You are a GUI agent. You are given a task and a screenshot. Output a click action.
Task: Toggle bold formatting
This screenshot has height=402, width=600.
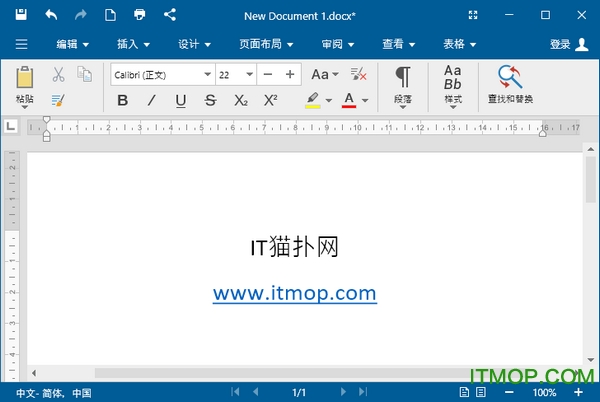coord(122,100)
